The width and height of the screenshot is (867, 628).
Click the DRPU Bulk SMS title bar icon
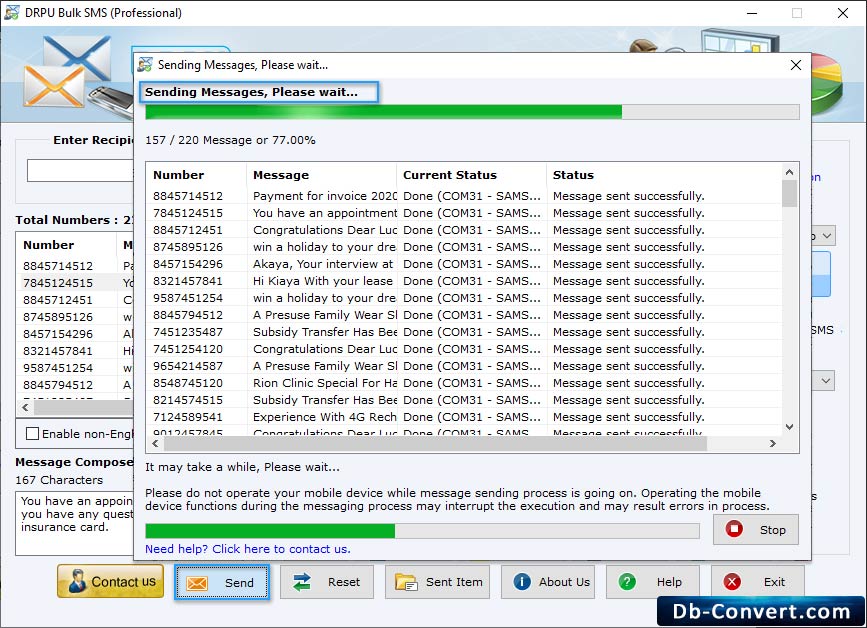tap(12, 13)
